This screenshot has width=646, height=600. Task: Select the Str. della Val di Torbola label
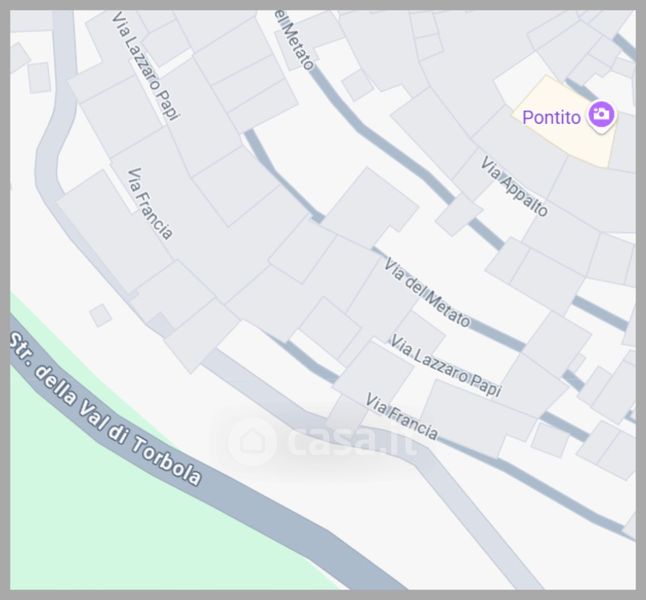coord(105,410)
